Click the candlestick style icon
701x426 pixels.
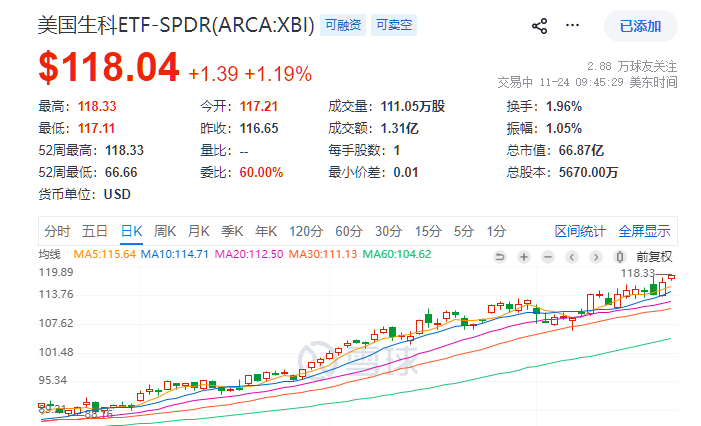620,257
